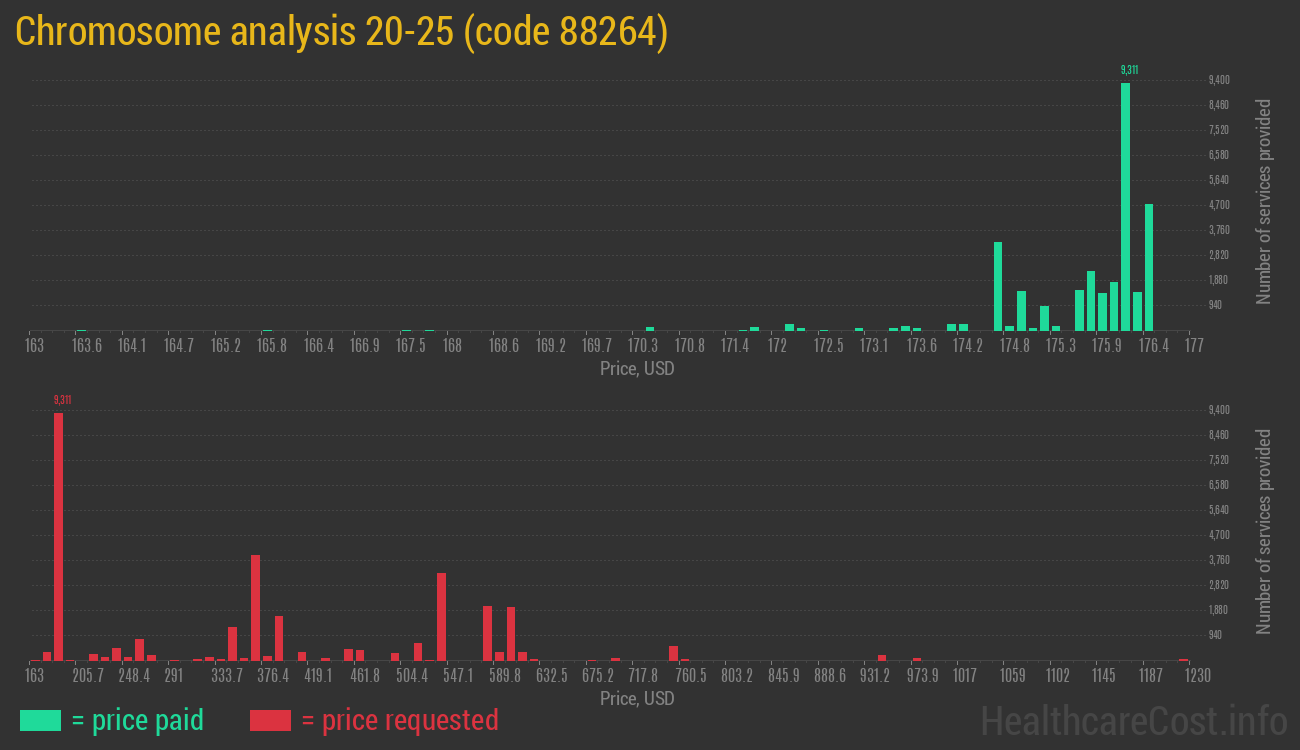Screen dimensions: 1300x750
Task: Click the 177 tick on top x-axis
Action: click(1193, 346)
